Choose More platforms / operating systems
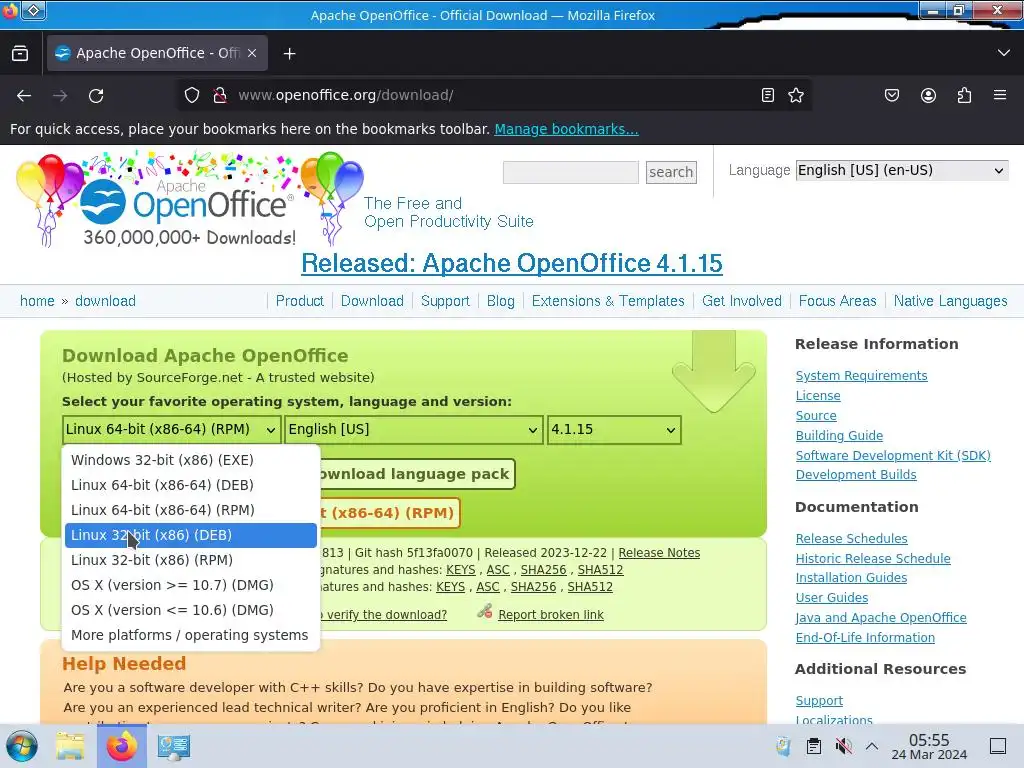Screen dimensions: 1024x768 coord(191,635)
